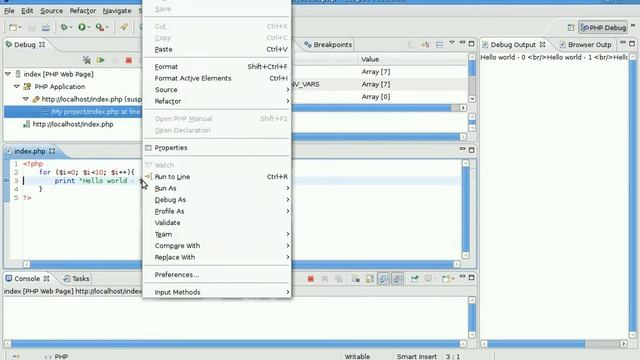640x360 pixels.
Task: Collapse the PHP Application tree node
Action: point(17,87)
